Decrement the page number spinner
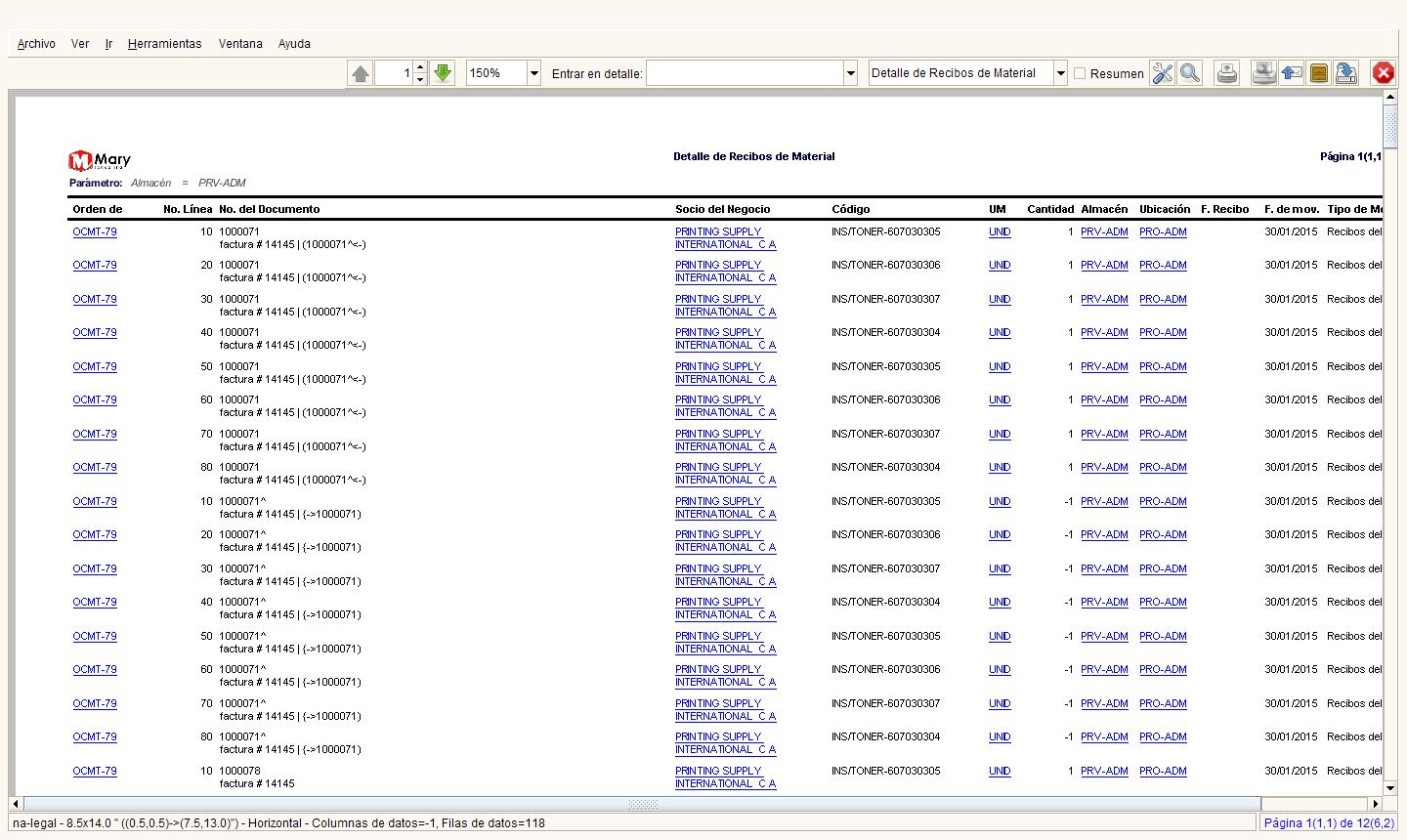This screenshot has height=840, width=1407. pos(420,79)
